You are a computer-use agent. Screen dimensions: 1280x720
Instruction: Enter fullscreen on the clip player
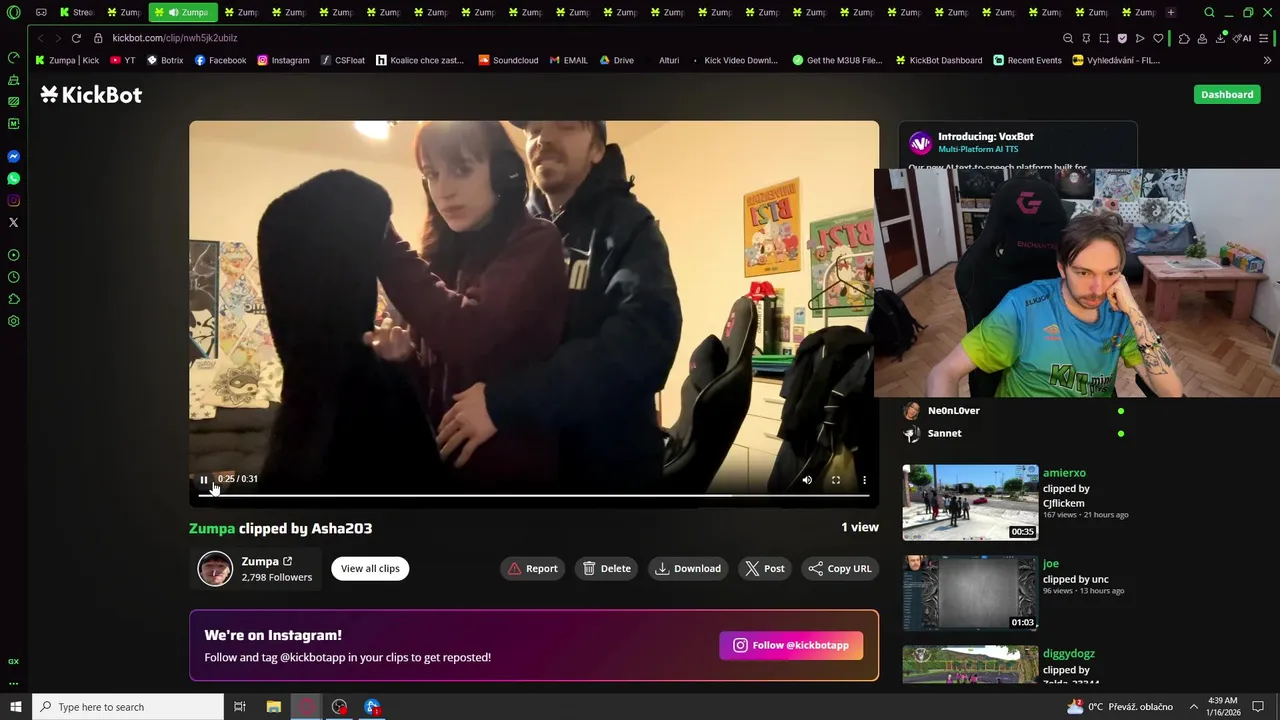tap(836, 480)
